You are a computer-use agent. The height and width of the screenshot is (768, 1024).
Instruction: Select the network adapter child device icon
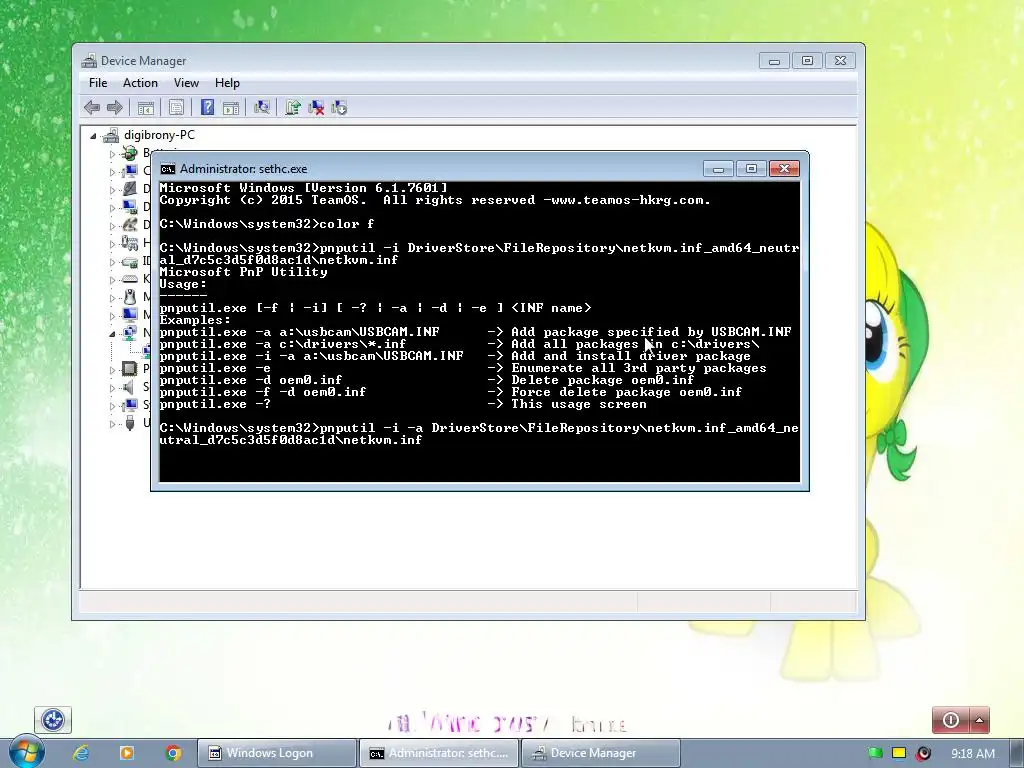(x=146, y=351)
